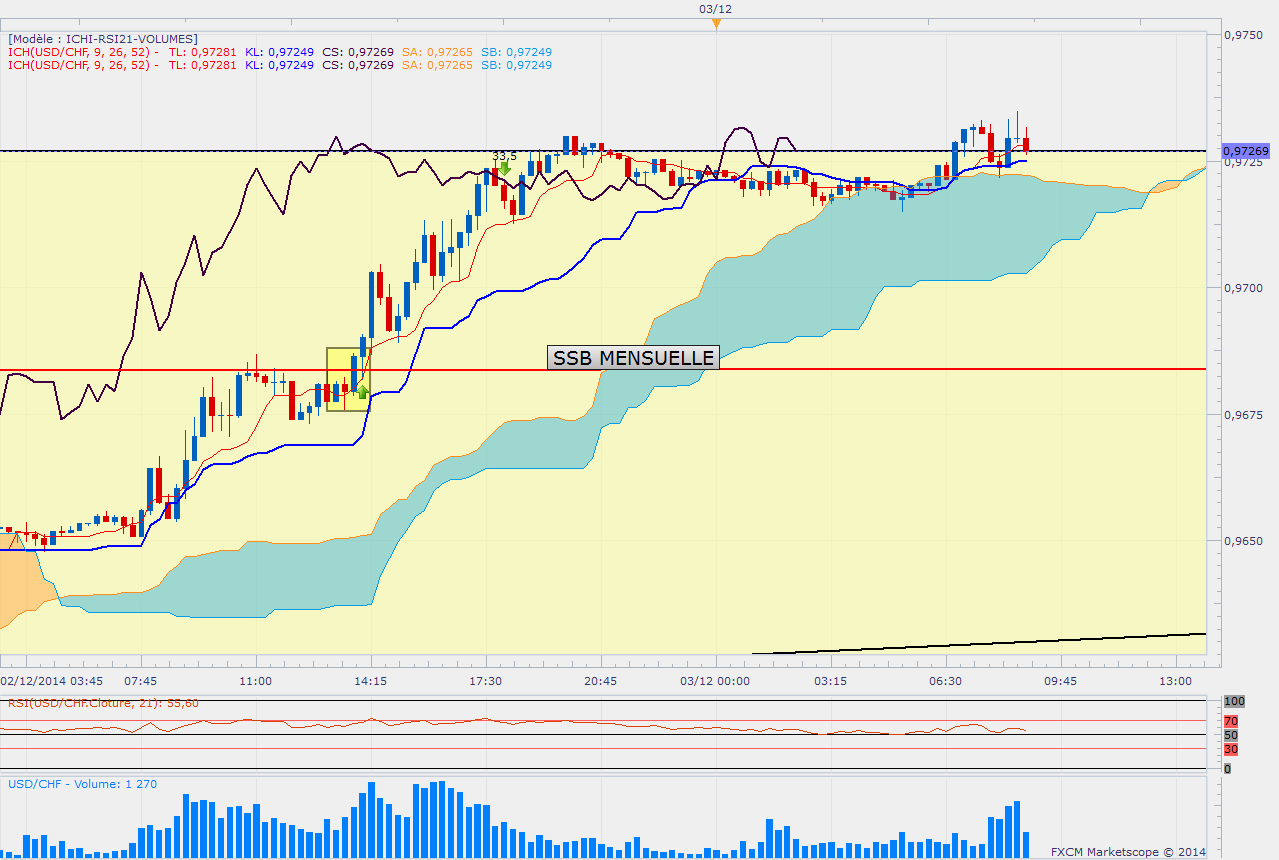Click the RSI(USD/CHF.Cloture, 21) indicator label

pyautogui.click(x=103, y=703)
